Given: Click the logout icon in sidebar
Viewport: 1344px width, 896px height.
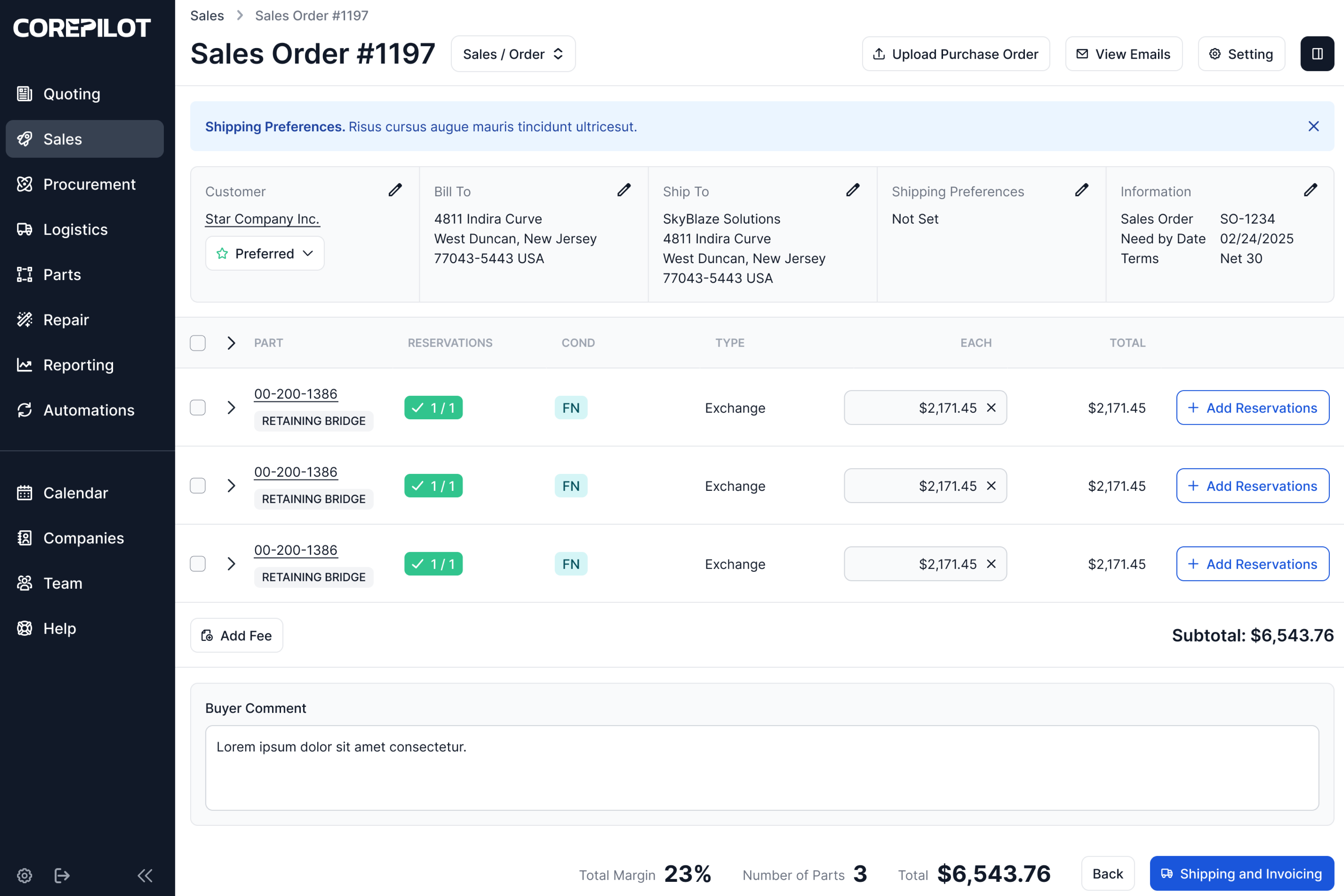Looking at the screenshot, I should coord(62,875).
